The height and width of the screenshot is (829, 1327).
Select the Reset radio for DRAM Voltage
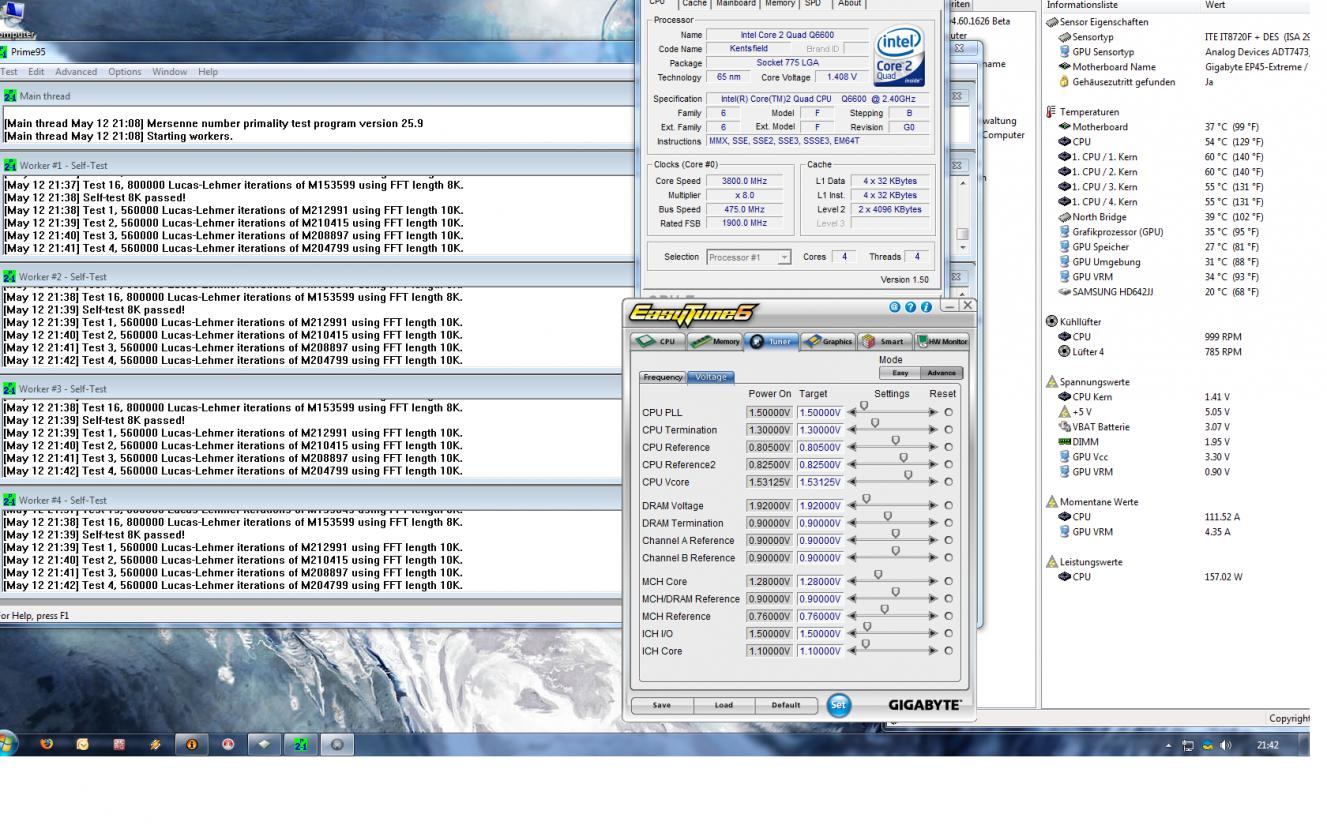point(948,506)
